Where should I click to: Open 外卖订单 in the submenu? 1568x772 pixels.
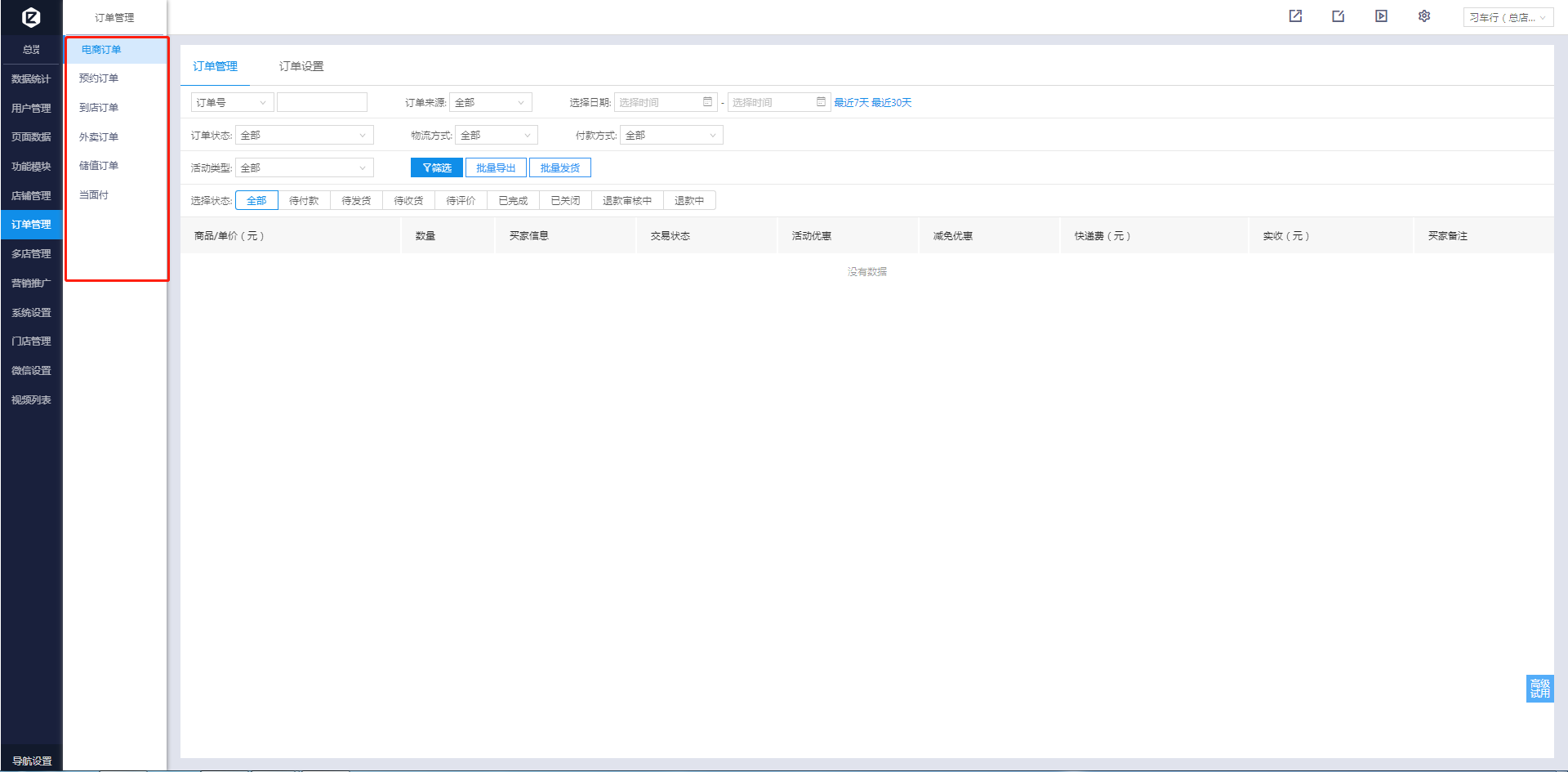coord(99,137)
